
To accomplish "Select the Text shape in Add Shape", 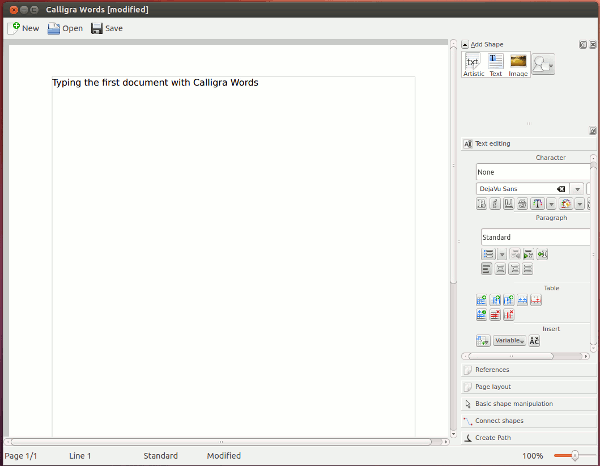I will [496, 65].
